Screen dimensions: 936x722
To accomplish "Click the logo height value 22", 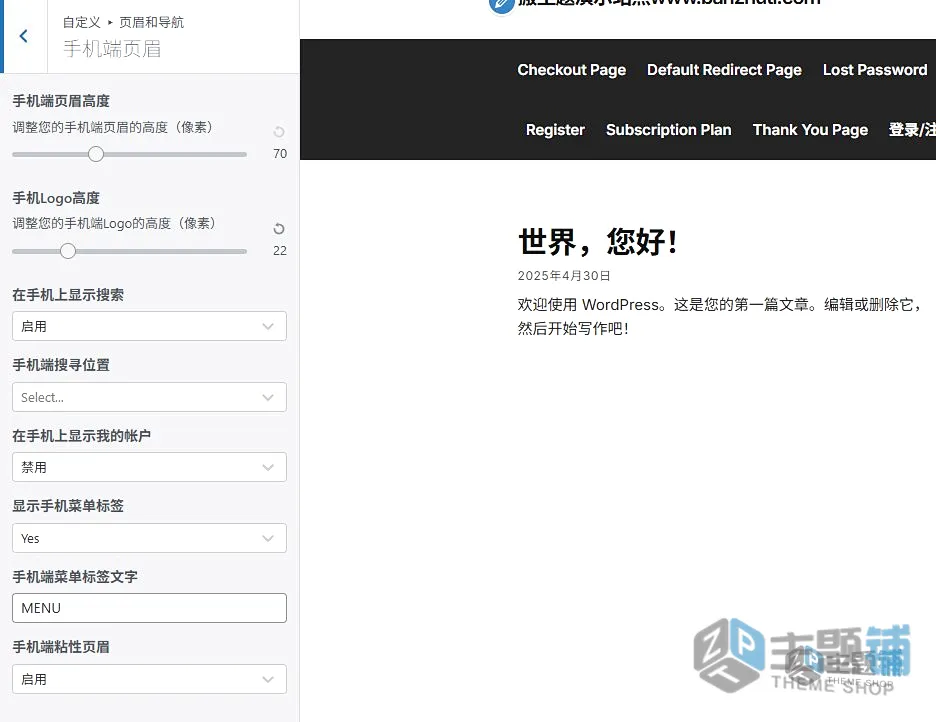I will click(280, 251).
